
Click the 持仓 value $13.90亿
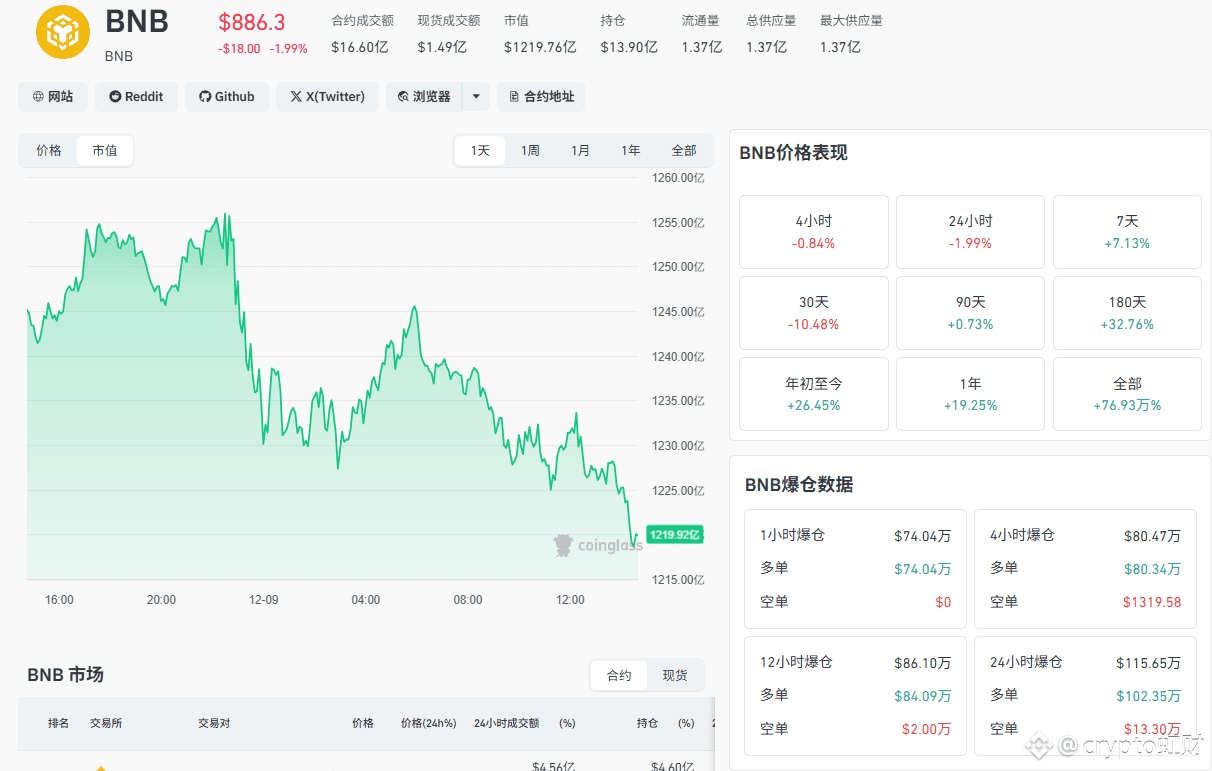click(629, 47)
